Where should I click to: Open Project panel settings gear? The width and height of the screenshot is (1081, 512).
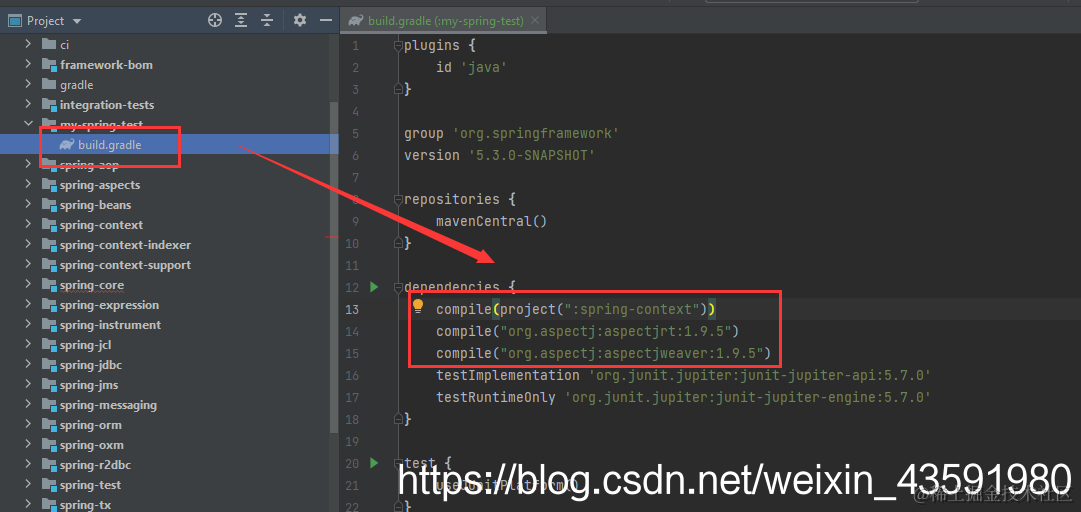(299, 21)
